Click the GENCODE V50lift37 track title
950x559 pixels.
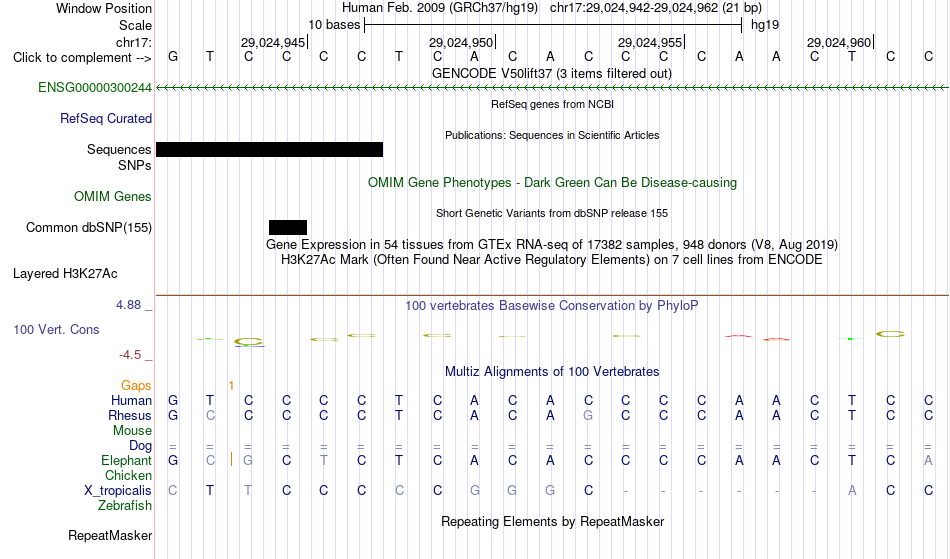552,73
